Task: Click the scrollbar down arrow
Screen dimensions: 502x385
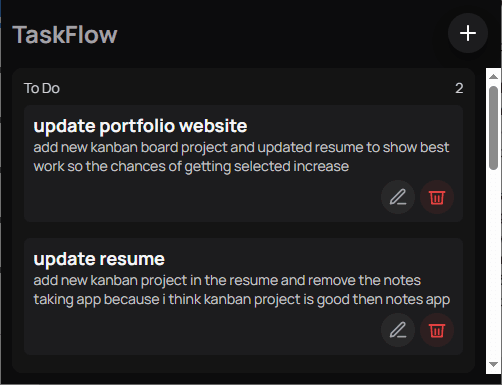Action: coord(493,364)
